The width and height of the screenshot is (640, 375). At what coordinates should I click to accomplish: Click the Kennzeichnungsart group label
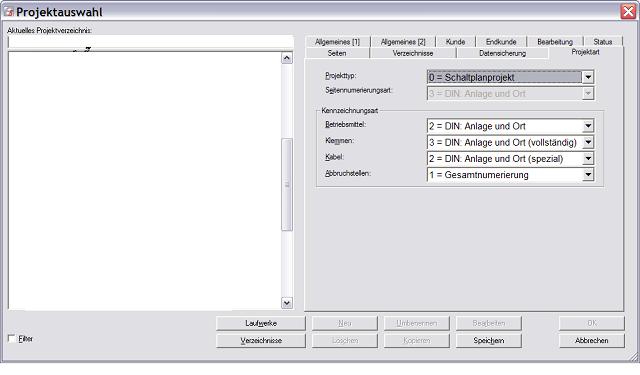click(349, 111)
